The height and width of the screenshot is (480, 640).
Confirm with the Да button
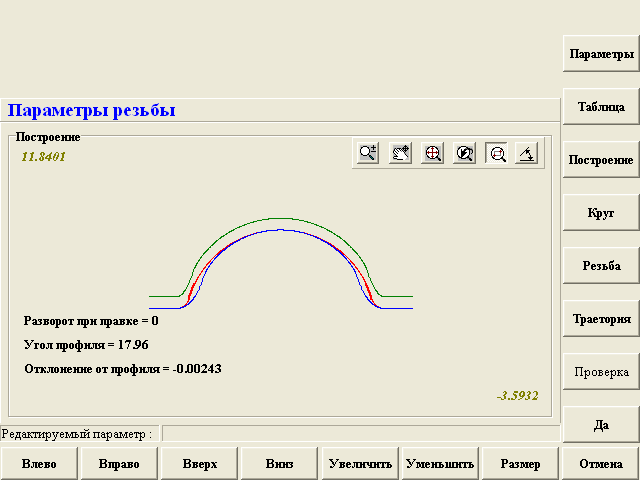coord(601,424)
